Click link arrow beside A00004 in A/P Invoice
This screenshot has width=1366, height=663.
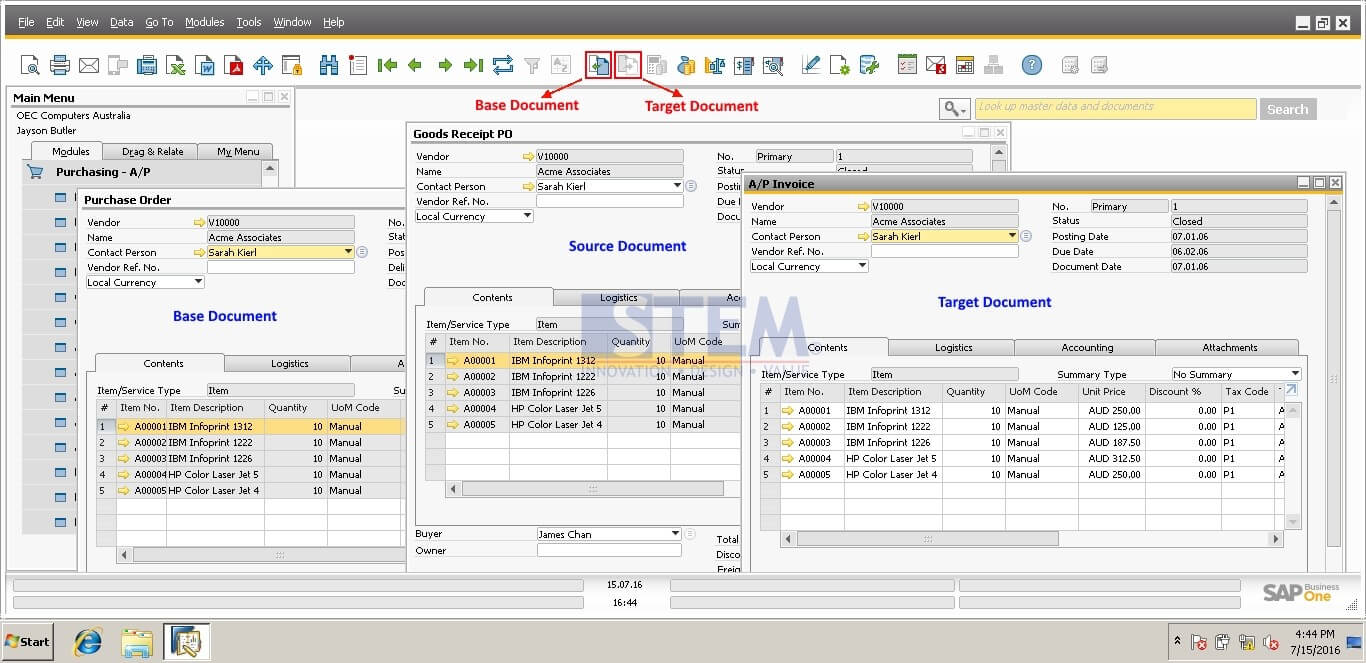(788, 459)
